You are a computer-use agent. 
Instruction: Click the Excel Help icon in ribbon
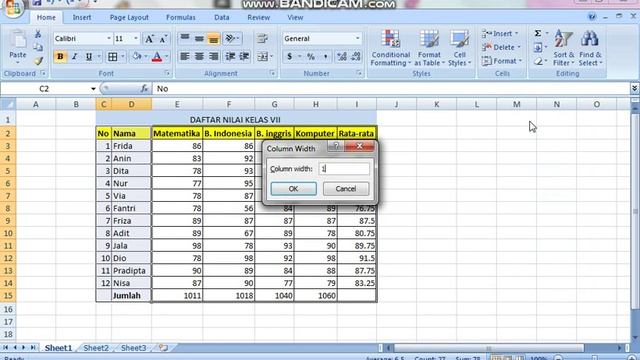click(592, 17)
